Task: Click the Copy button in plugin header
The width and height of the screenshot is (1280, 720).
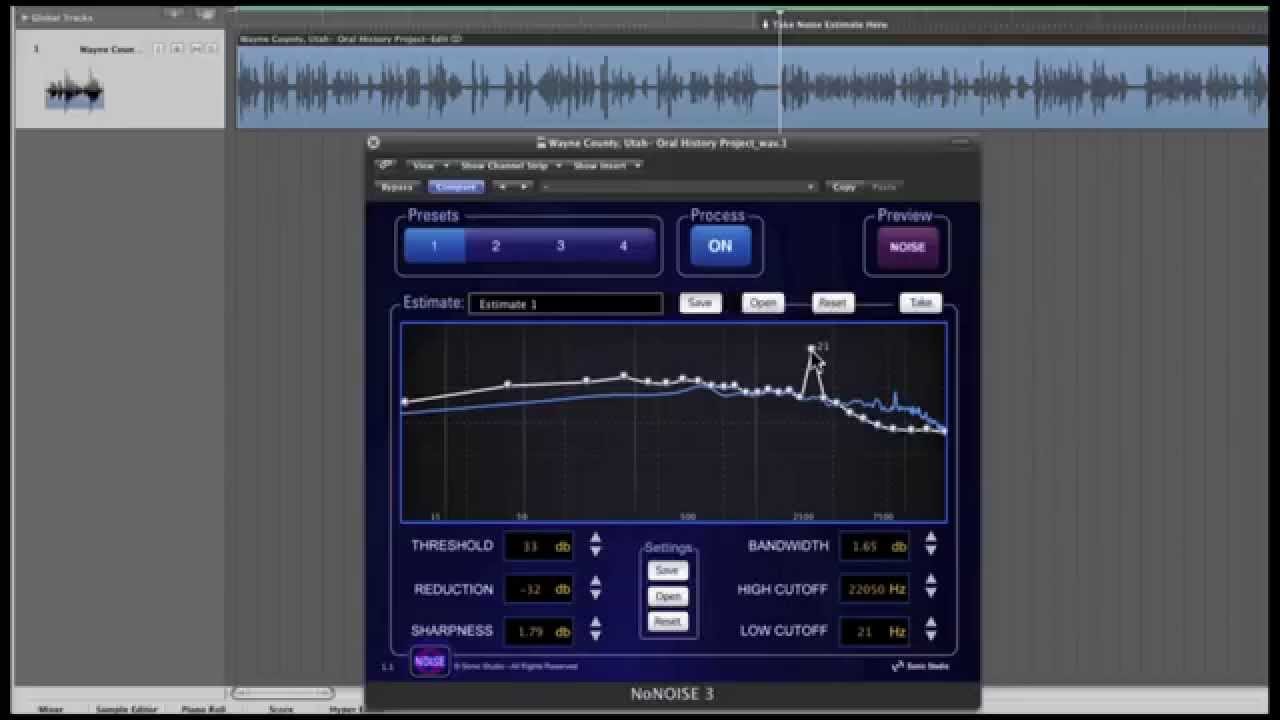Action: coord(844,187)
